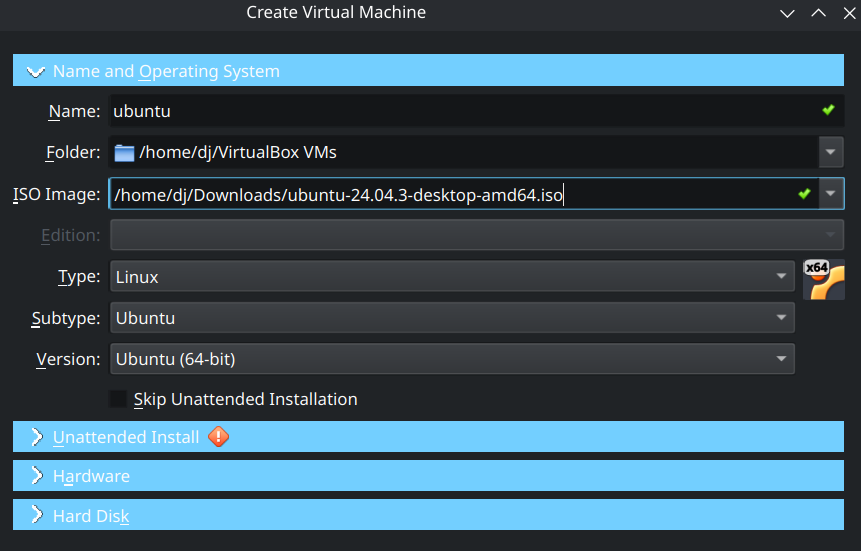
Task: Click the green checkmark in the ISO Image field
Action: (804, 193)
